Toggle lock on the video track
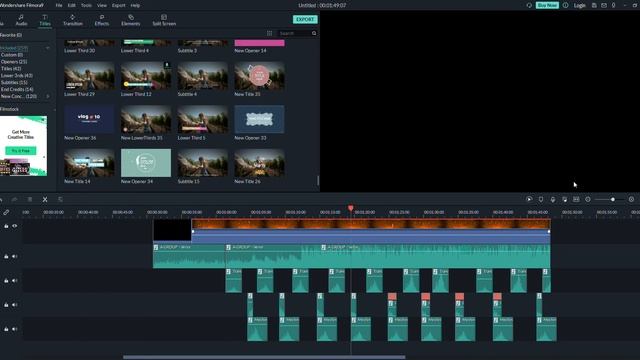Viewport: 640px width, 360px height. (6, 226)
